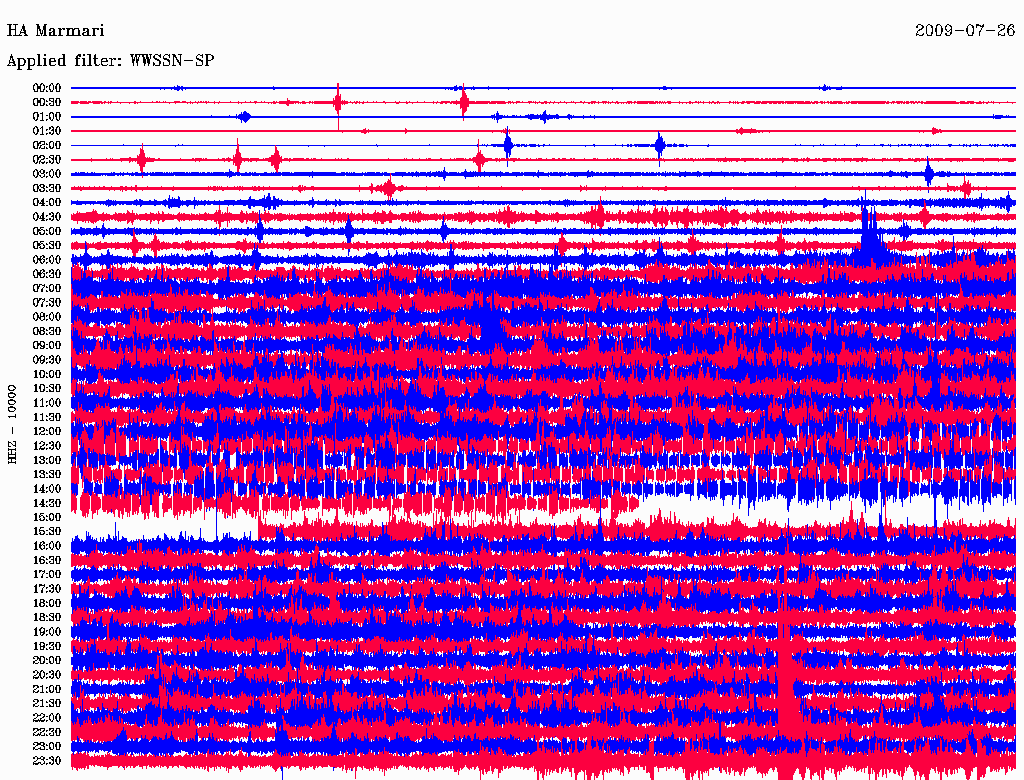This screenshot has height=780, width=1024.
Task: Click the 21:00 time label
Action: (x=47, y=689)
